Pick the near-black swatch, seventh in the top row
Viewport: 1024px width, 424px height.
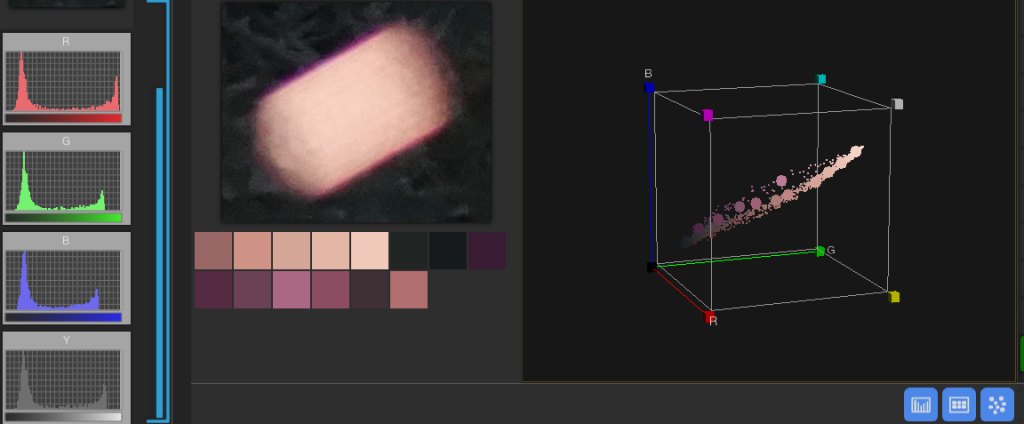coord(448,250)
